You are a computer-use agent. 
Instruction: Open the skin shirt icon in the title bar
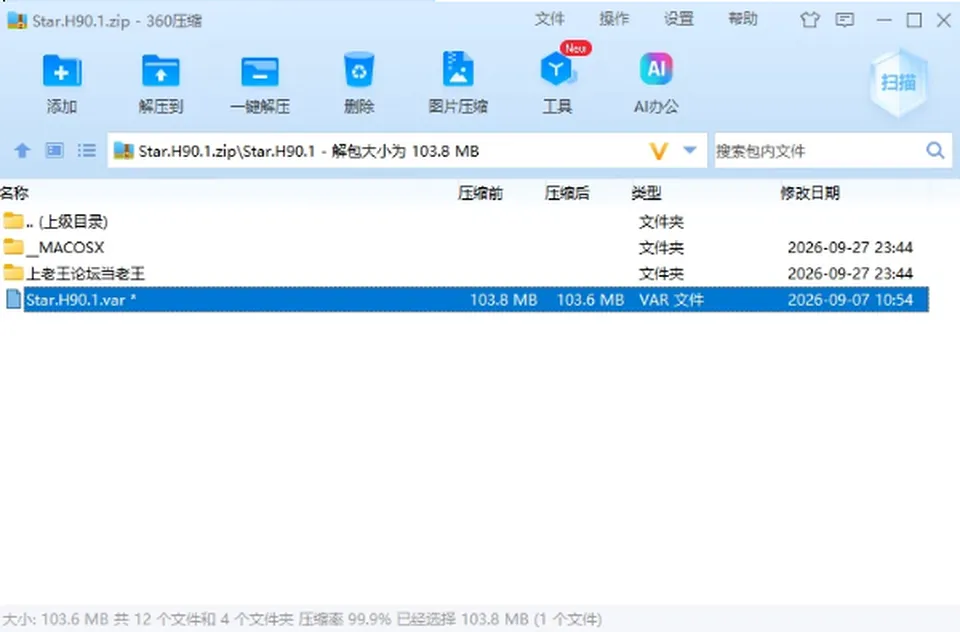[x=810, y=20]
